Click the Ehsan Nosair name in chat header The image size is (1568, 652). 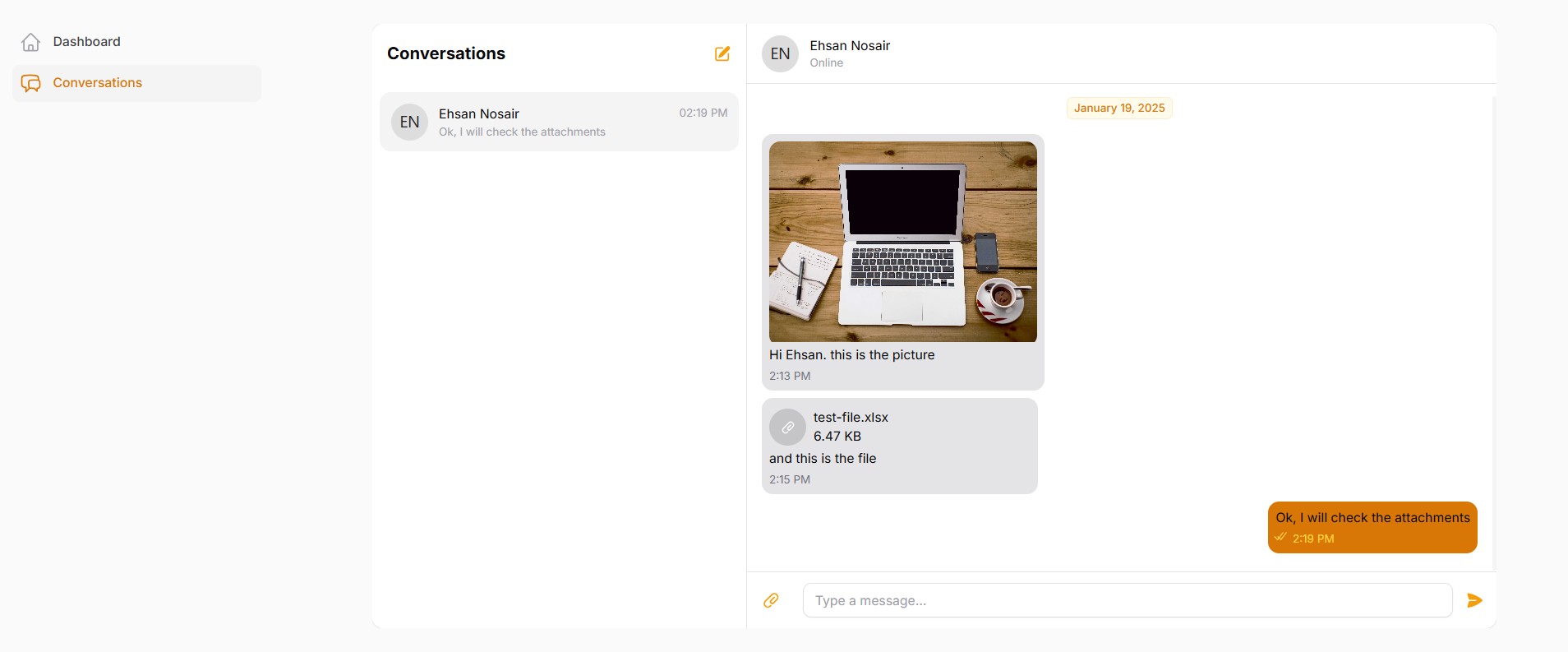point(850,46)
